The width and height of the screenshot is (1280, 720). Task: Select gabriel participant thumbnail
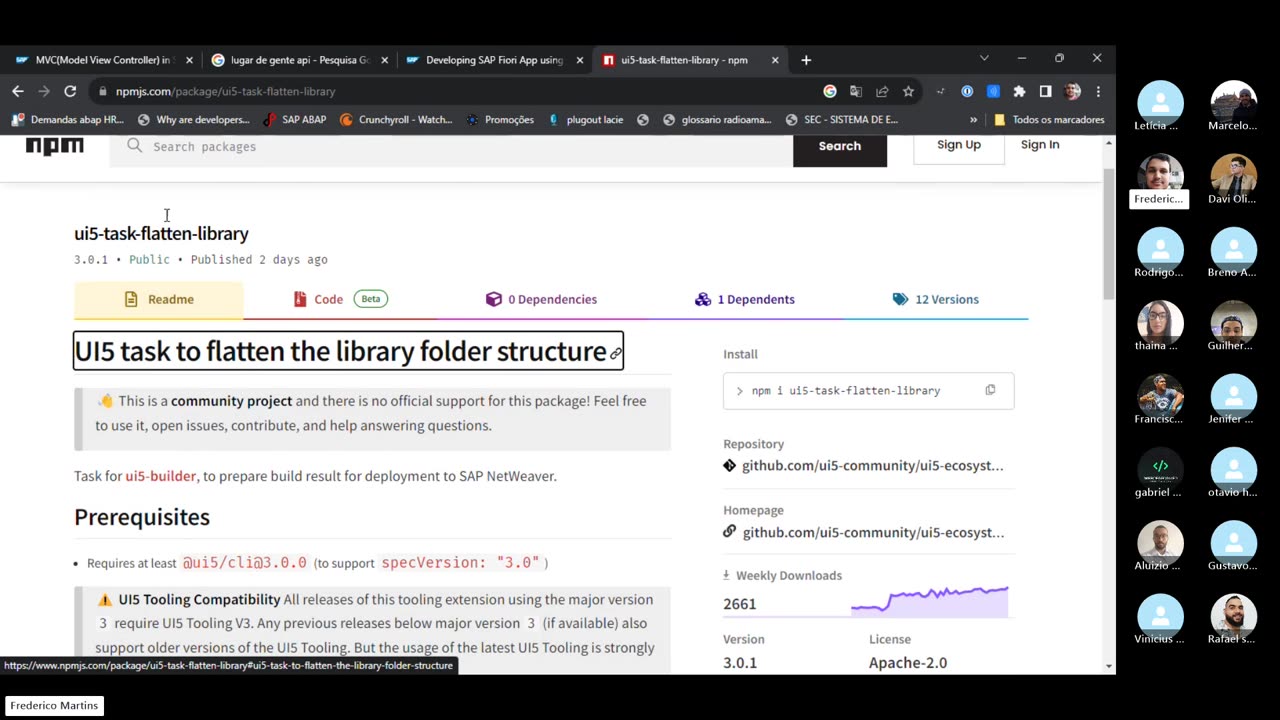tap(1160, 473)
